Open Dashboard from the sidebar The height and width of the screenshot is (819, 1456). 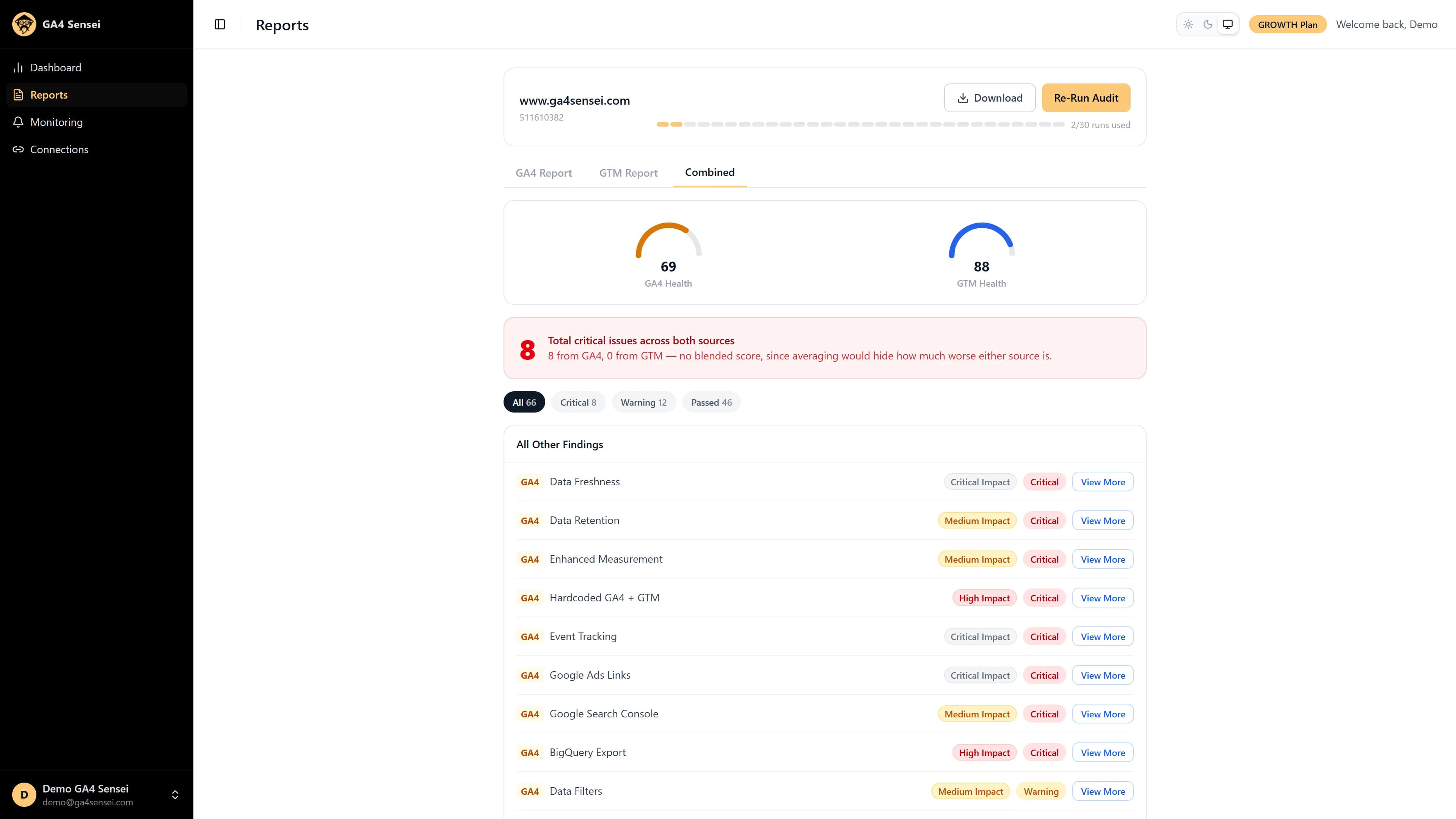pos(96,68)
